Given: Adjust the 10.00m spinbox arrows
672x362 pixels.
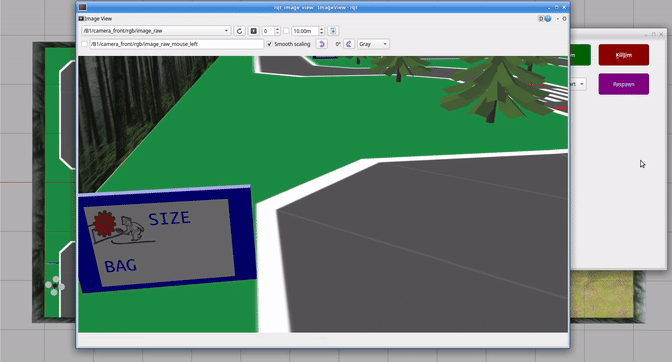Looking at the screenshot, I should click(321, 31).
